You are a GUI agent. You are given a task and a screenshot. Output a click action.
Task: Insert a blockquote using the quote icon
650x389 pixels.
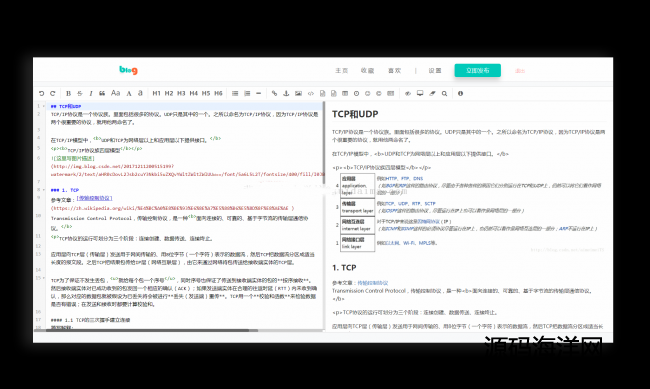tap(102, 93)
